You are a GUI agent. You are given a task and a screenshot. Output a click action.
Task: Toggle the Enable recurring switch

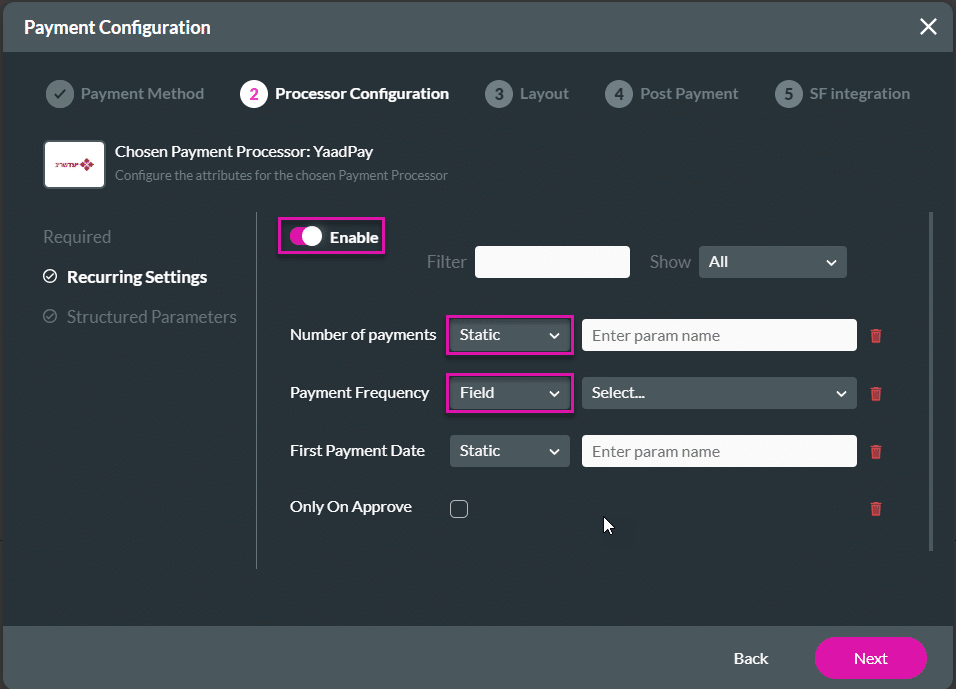click(x=306, y=237)
